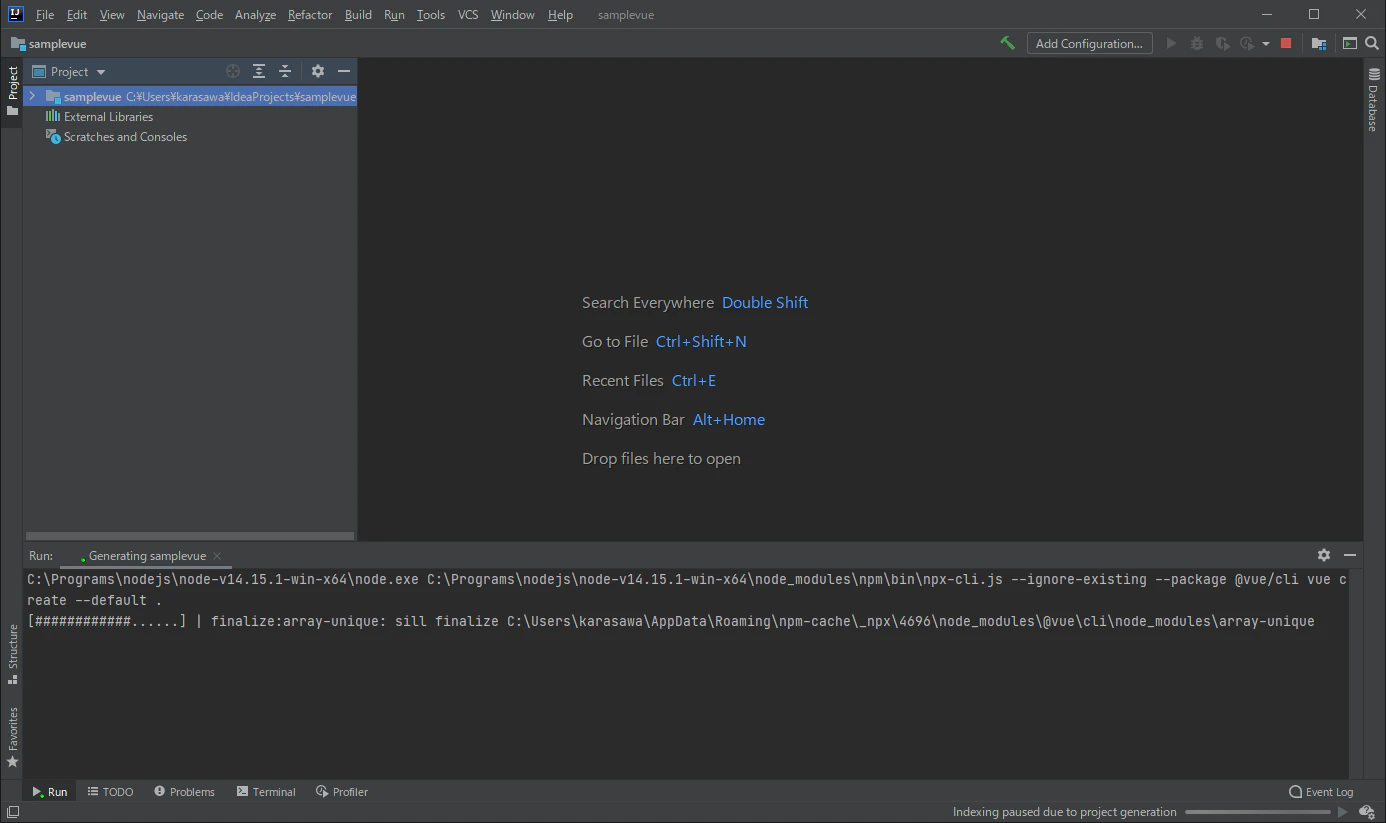This screenshot has width=1386, height=823.
Task: Open the File menu
Action: click(45, 14)
